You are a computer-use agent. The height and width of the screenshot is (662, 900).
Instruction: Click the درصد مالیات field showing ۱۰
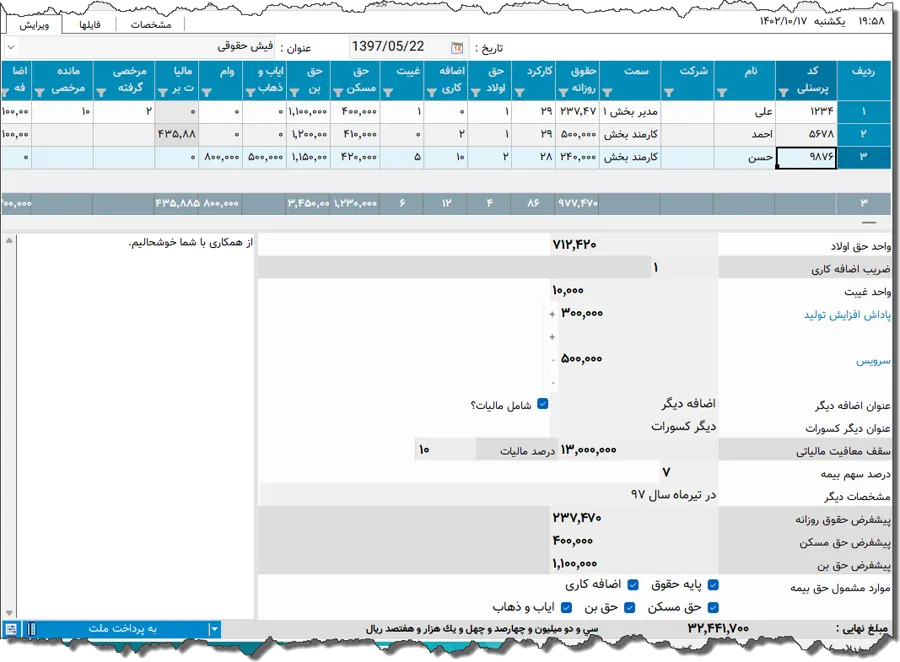(x=445, y=450)
